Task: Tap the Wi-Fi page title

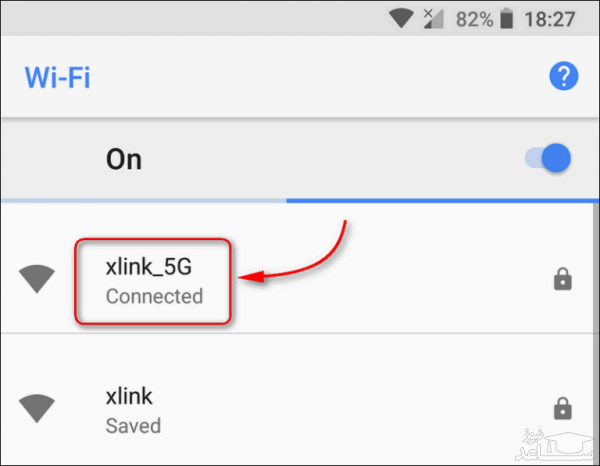Action: click(56, 75)
